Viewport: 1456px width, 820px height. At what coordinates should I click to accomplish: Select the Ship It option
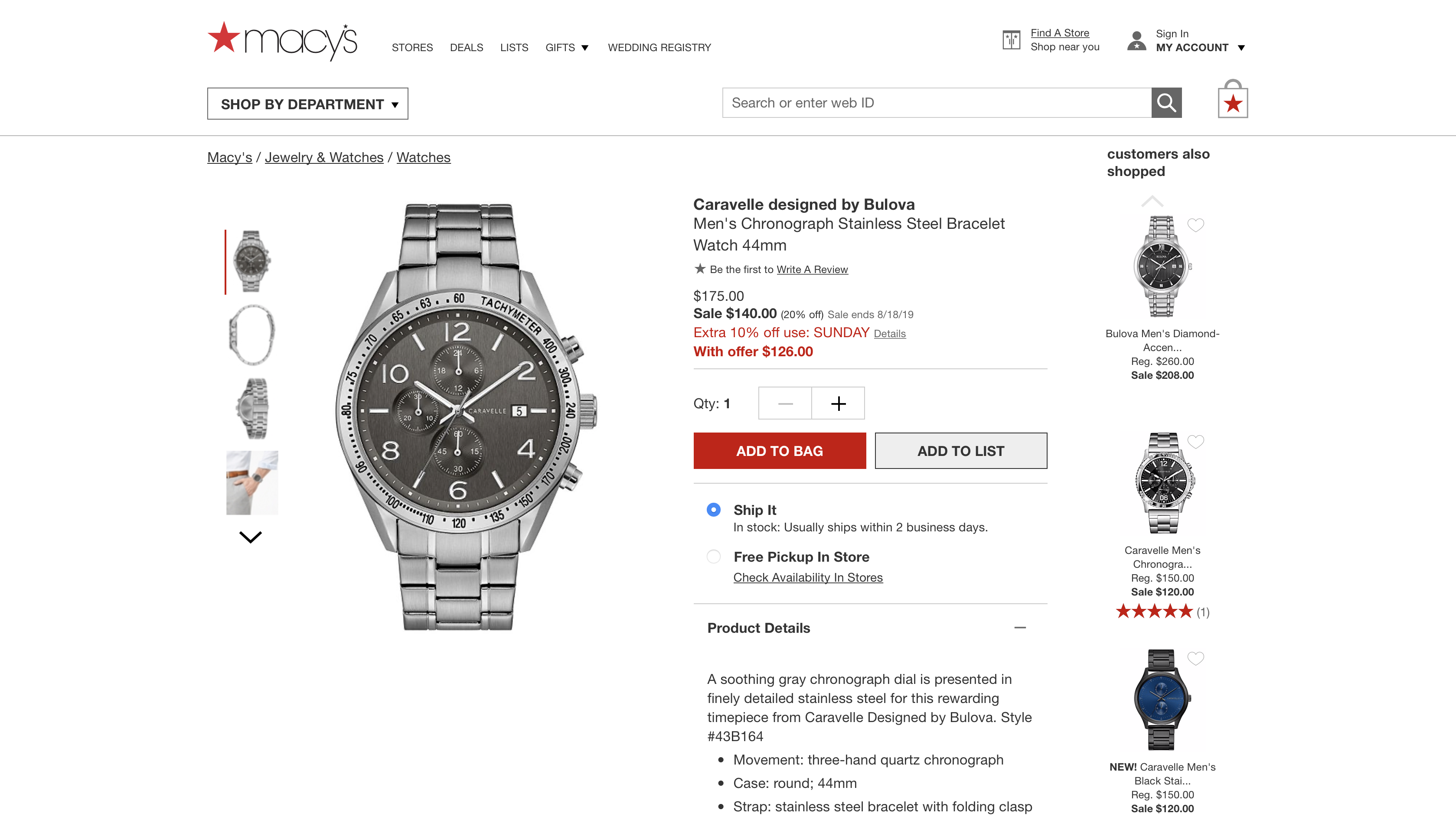[714, 510]
